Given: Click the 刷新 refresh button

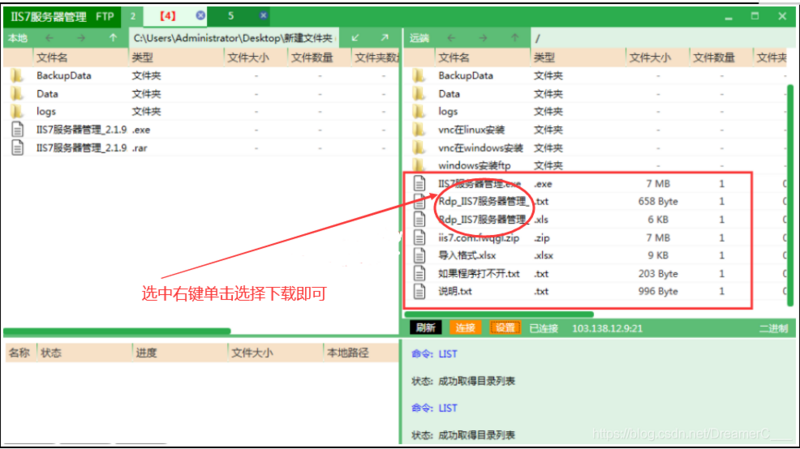Looking at the screenshot, I should [x=426, y=328].
